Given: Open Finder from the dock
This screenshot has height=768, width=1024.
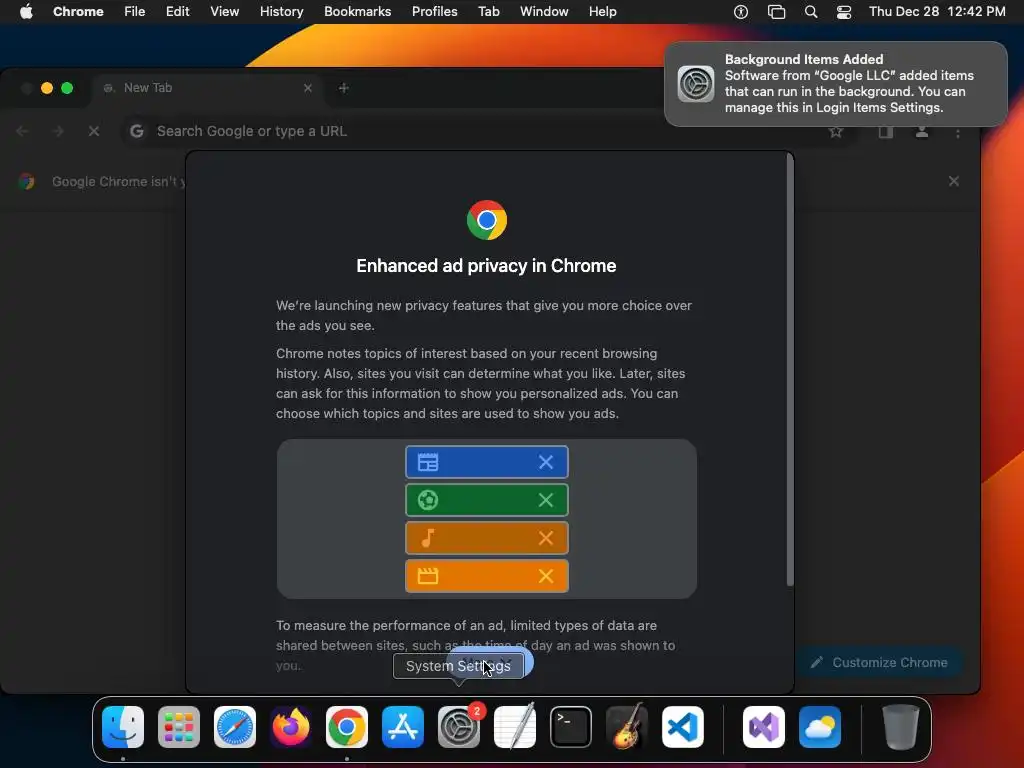Looking at the screenshot, I should coord(123,727).
